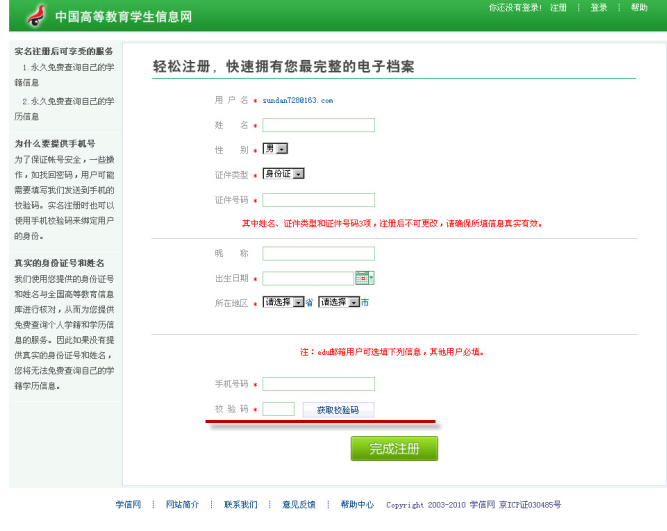Open the birth date calendar picker icon
Screen dimensions: 667x531
(x=365, y=278)
